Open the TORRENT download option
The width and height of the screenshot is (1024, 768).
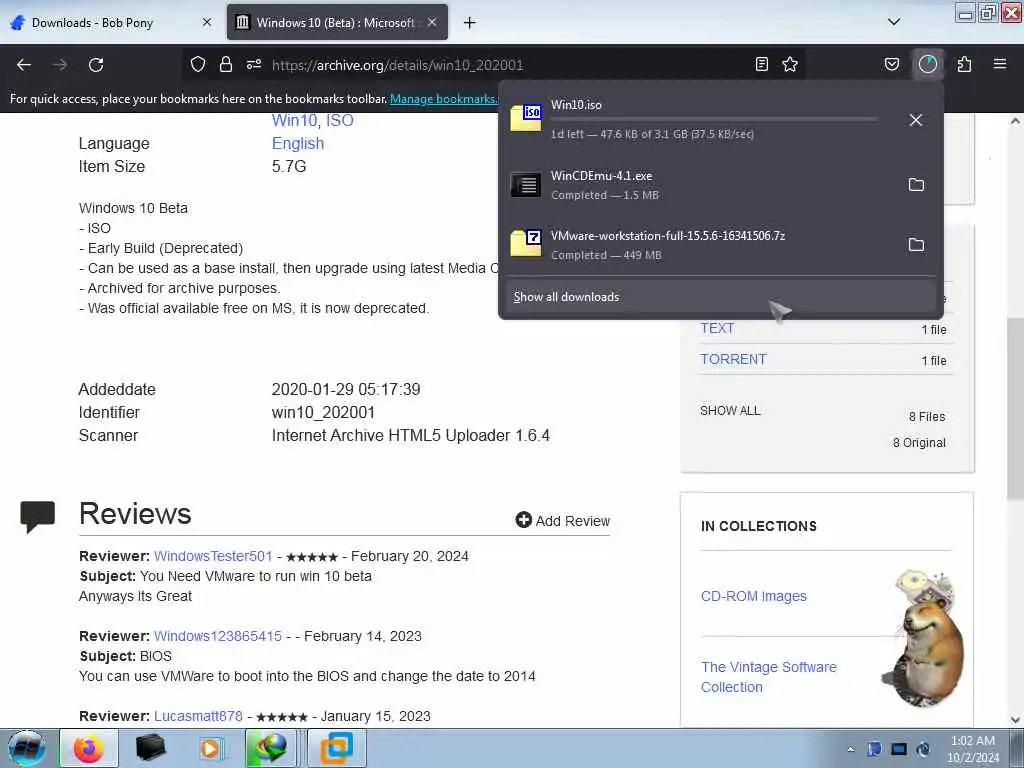coord(733,359)
